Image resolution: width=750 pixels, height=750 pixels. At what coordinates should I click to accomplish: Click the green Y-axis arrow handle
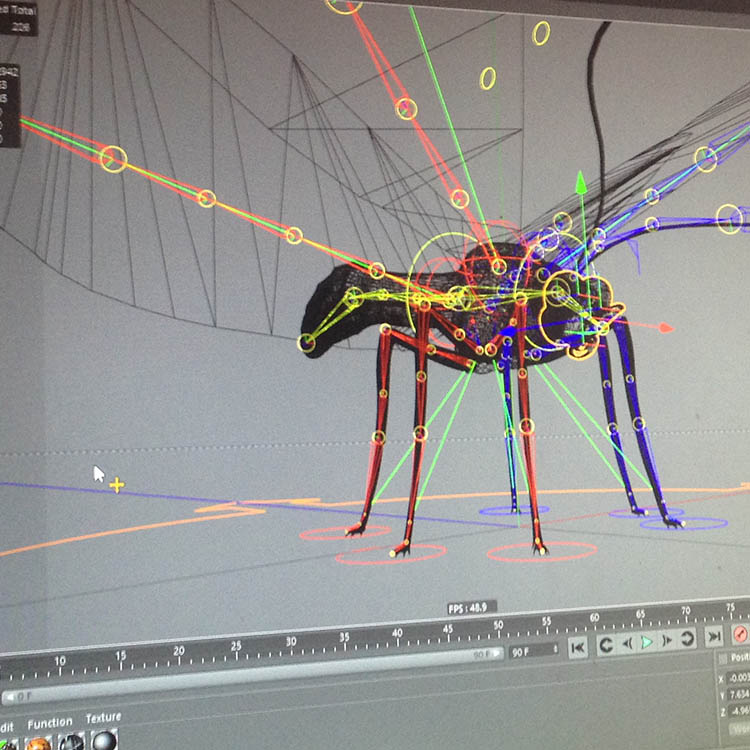[578, 181]
